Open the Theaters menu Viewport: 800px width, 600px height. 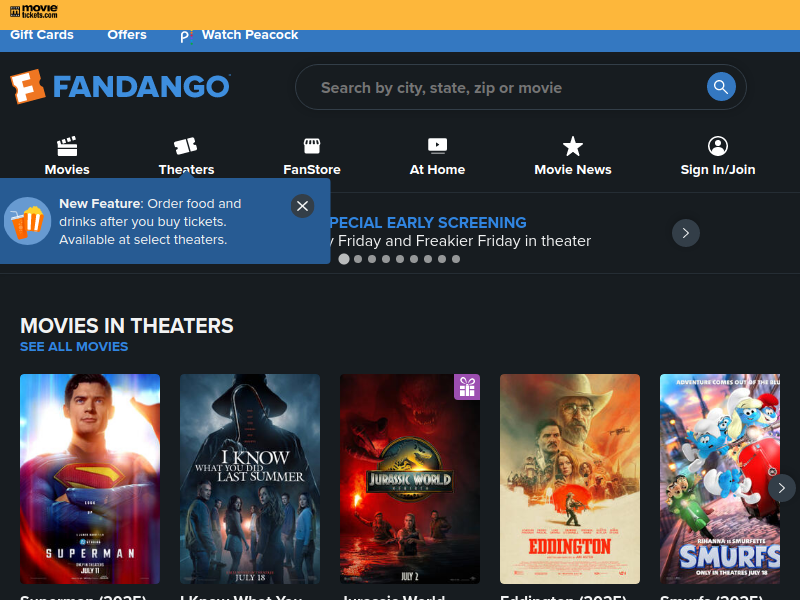click(x=186, y=156)
